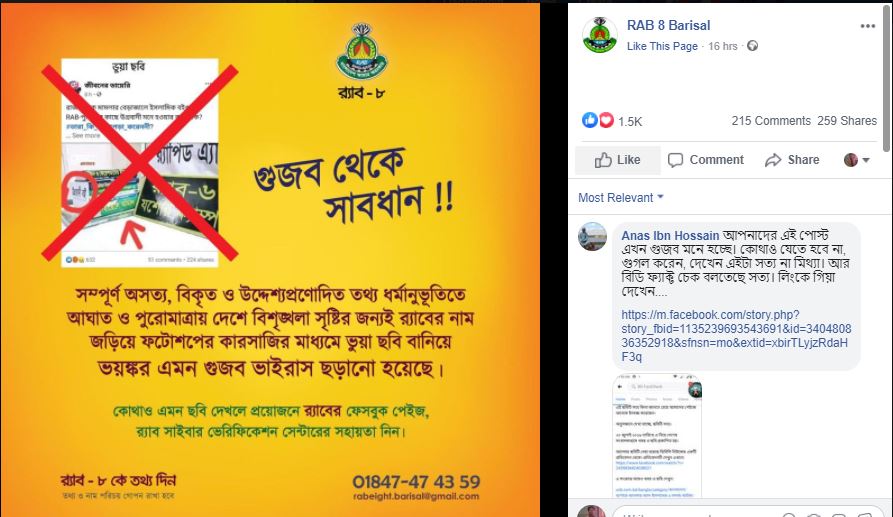Click the Anas Ibn Hossain commenter name
The height and width of the screenshot is (517, 893).
(x=670, y=235)
